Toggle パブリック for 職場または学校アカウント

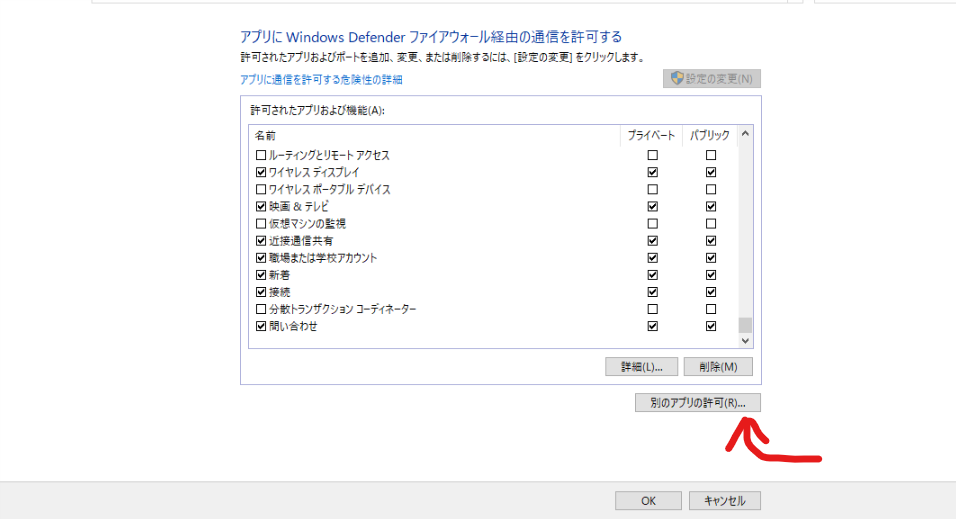(711, 258)
